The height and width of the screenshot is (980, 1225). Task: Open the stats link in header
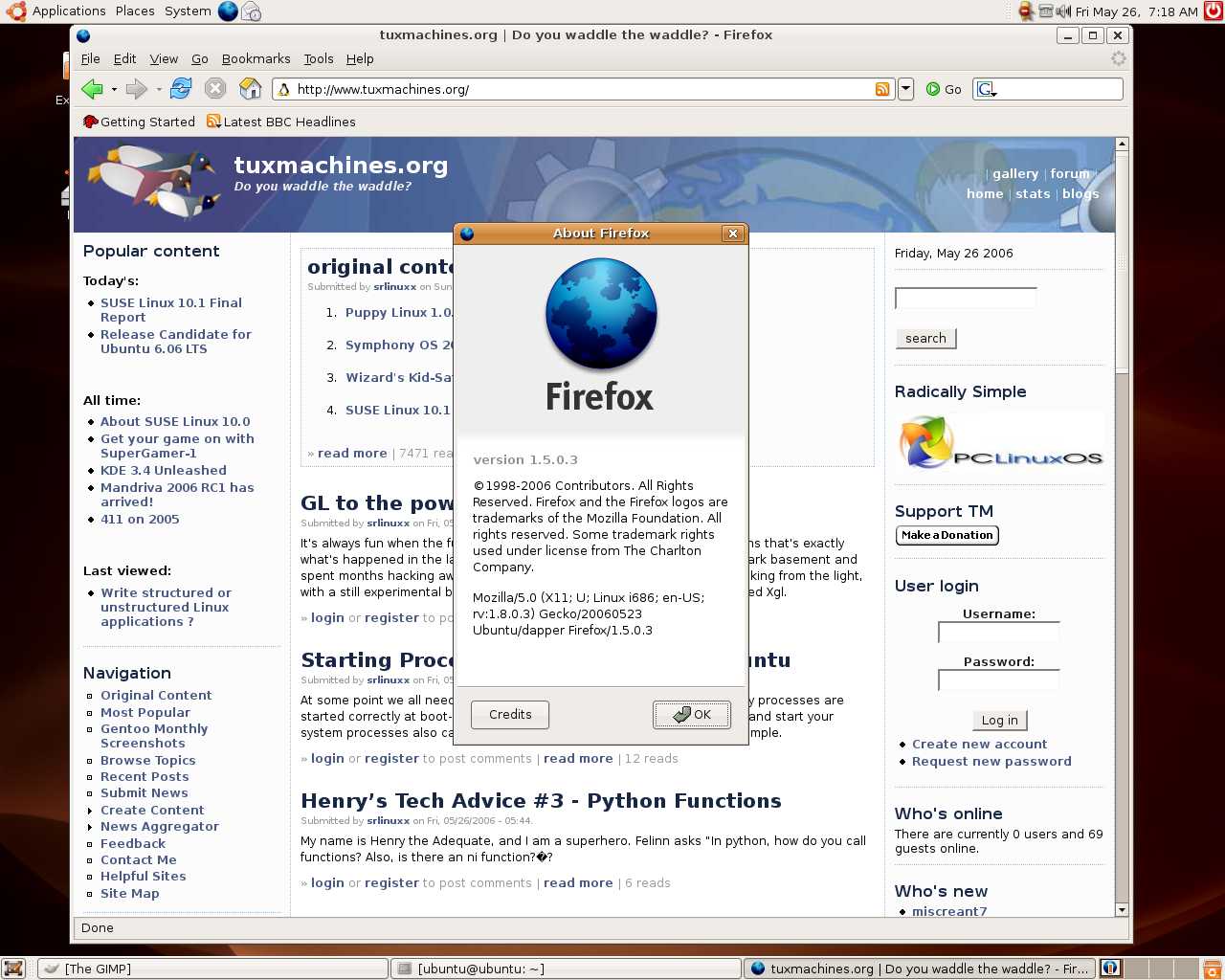point(1033,193)
